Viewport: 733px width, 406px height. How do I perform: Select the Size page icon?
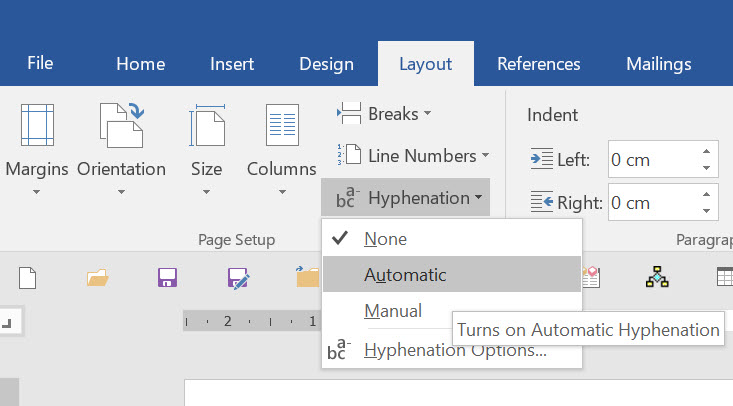tap(207, 125)
